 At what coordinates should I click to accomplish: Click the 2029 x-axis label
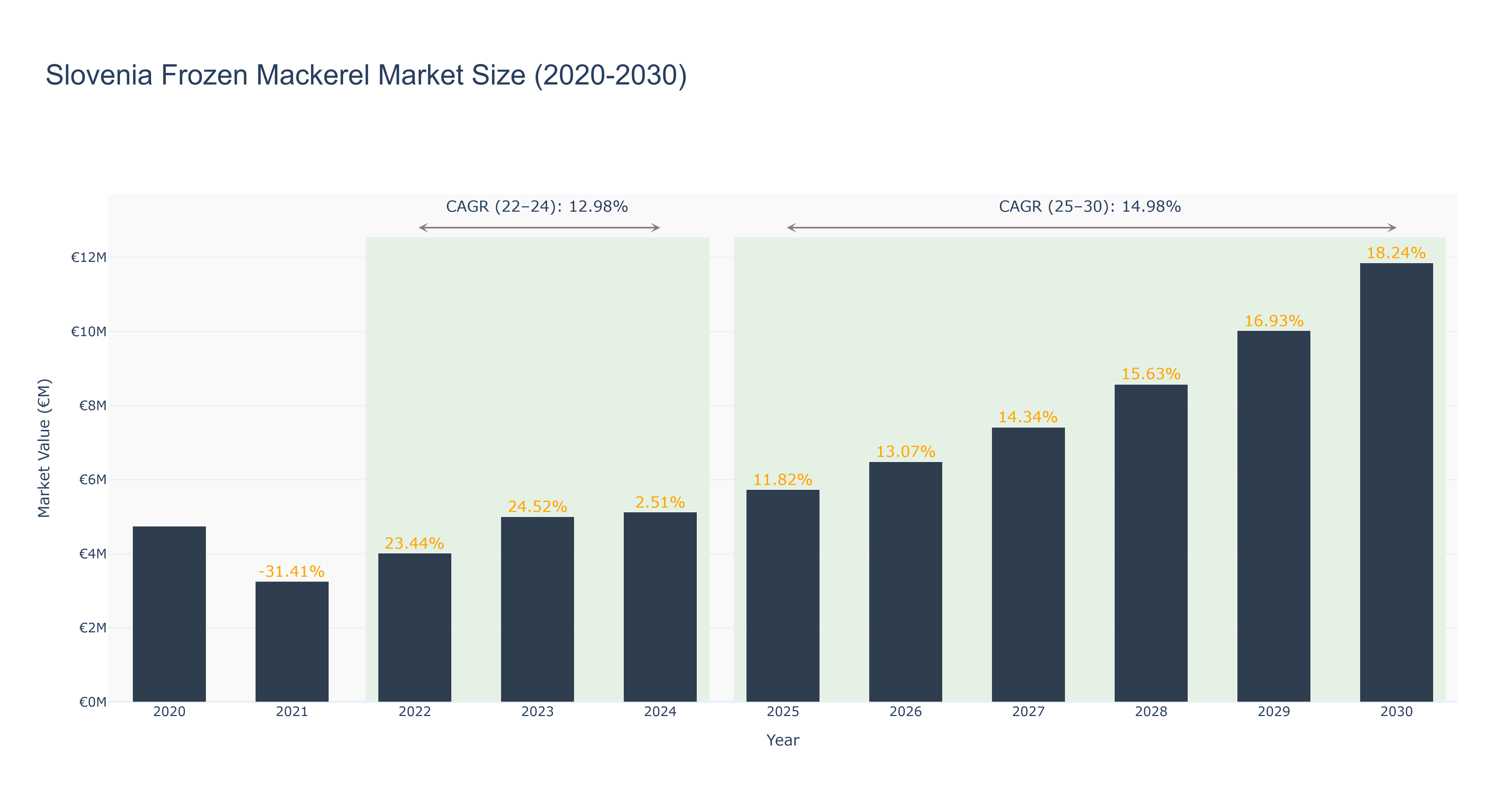click(x=1274, y=711)
